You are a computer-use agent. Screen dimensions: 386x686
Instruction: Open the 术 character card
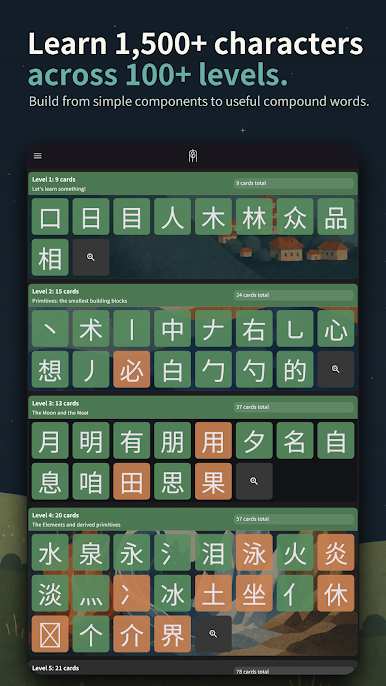[91, 329]
